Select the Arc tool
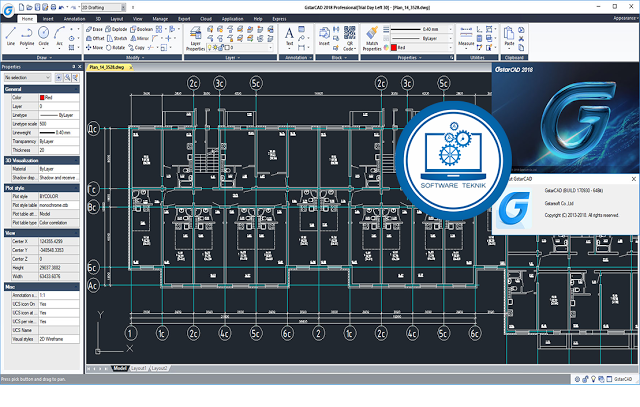This screenshot has width=640, height=407. point(60,36)
